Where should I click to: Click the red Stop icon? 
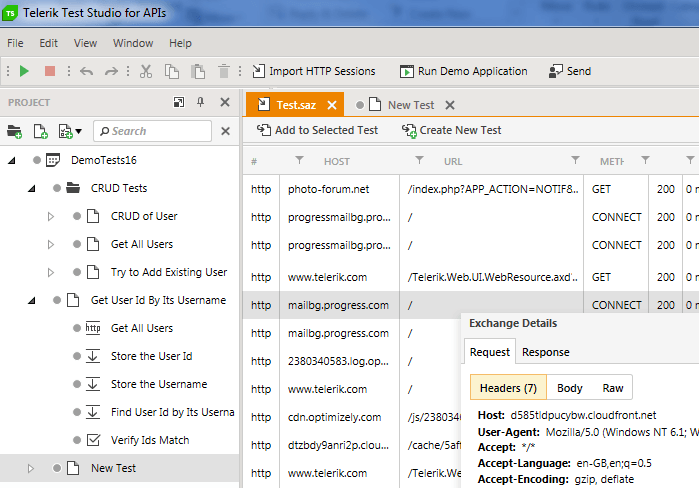(x=50, y=71)
